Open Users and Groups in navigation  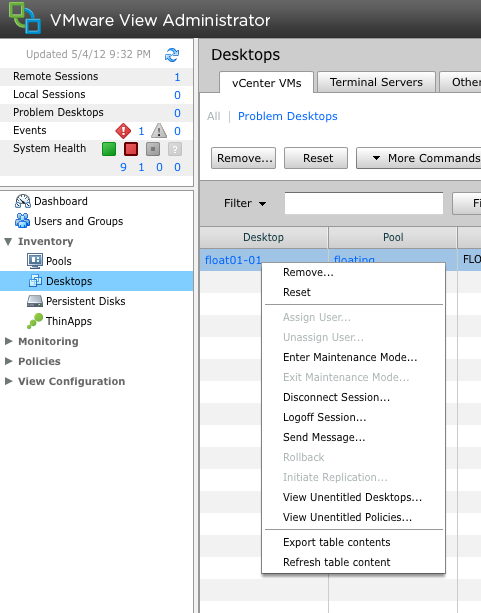79,221
